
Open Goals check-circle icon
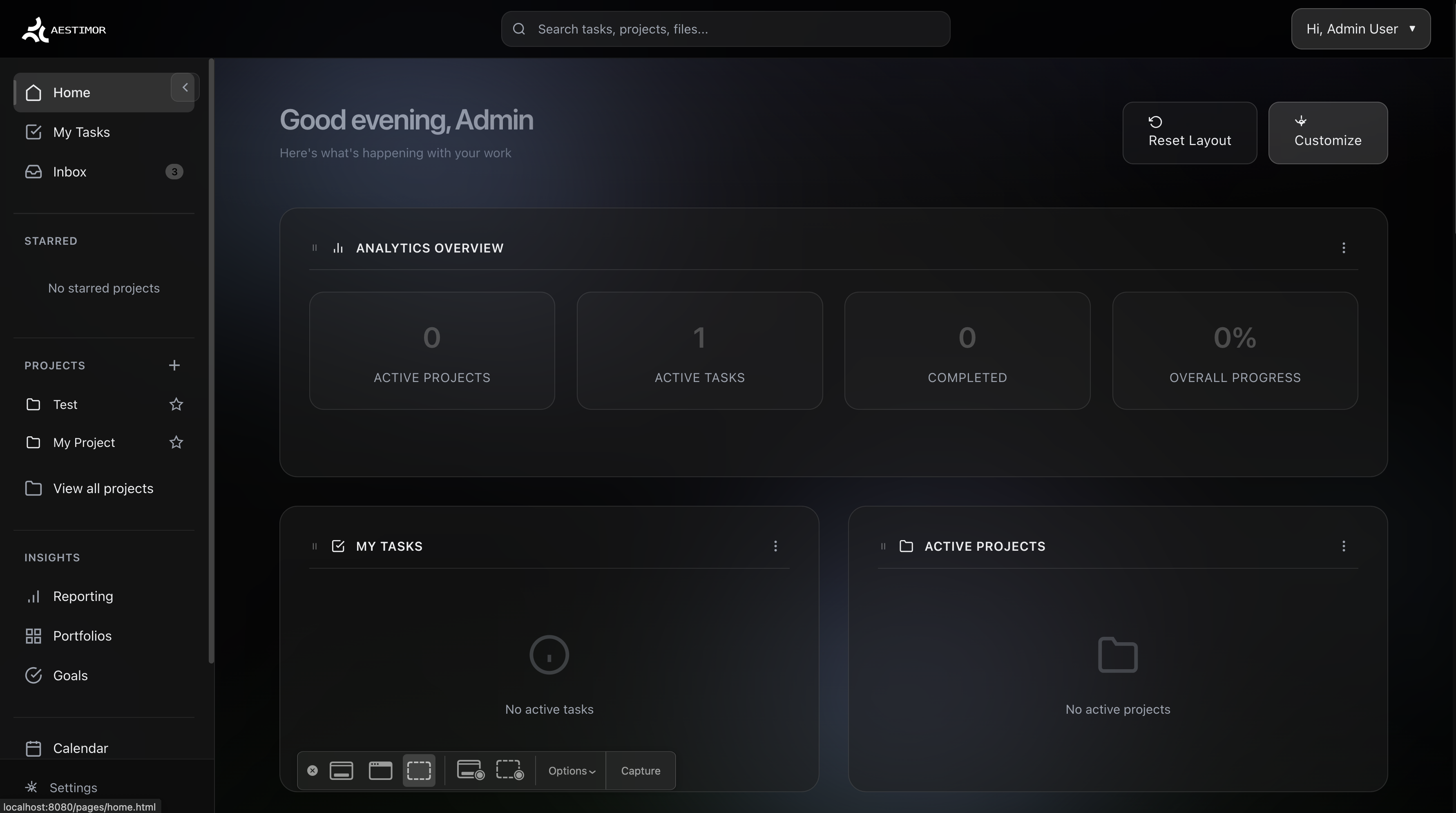click(33, 676)
